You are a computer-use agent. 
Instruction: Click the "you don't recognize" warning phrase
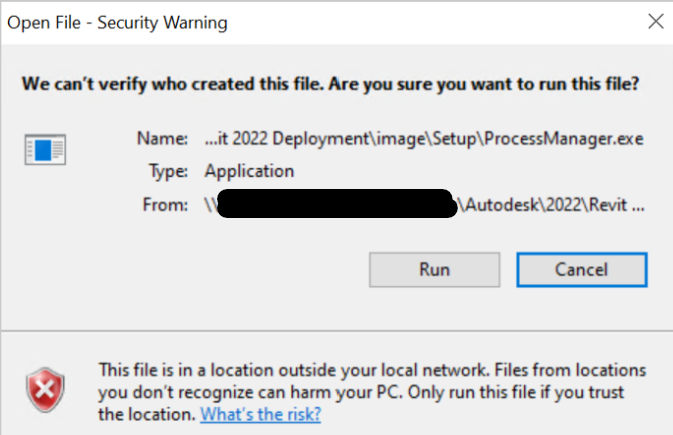[x=171, y=392]
